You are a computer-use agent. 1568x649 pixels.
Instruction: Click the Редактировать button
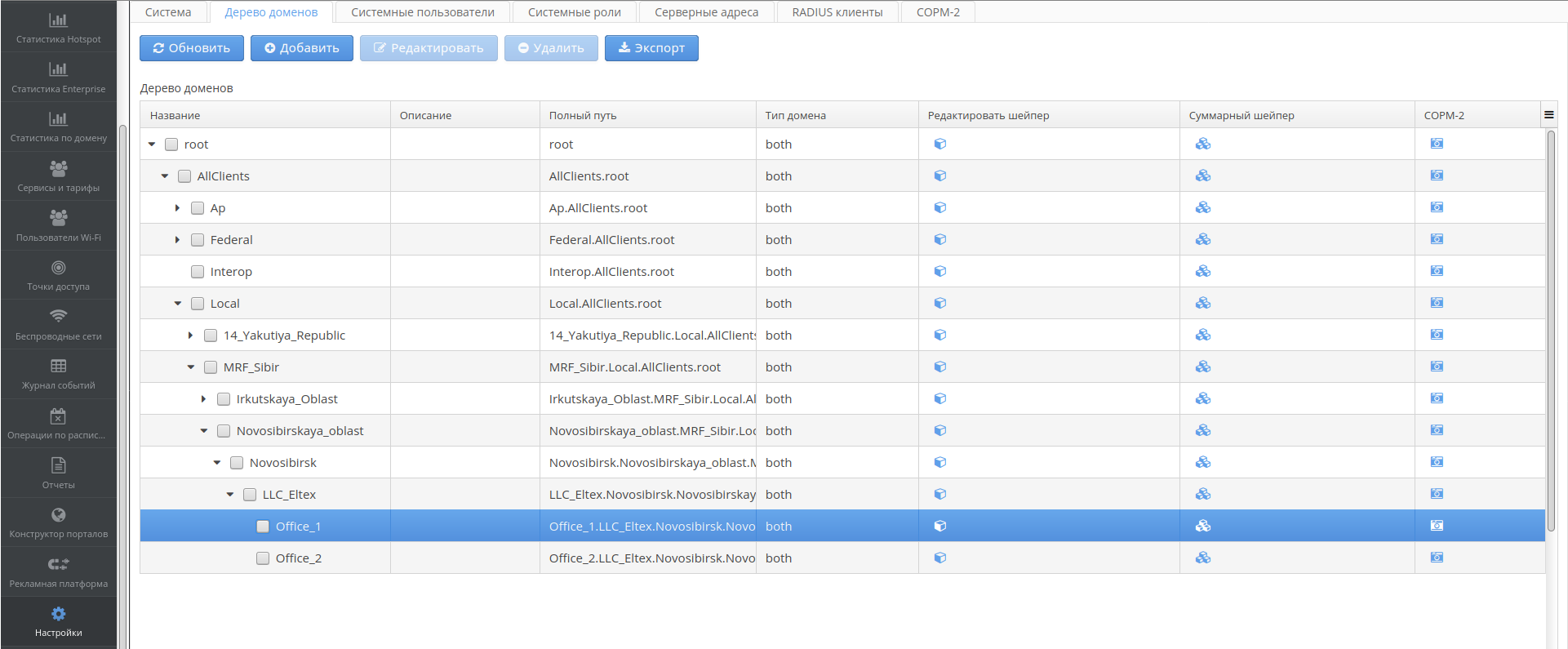tap(429, 48)
